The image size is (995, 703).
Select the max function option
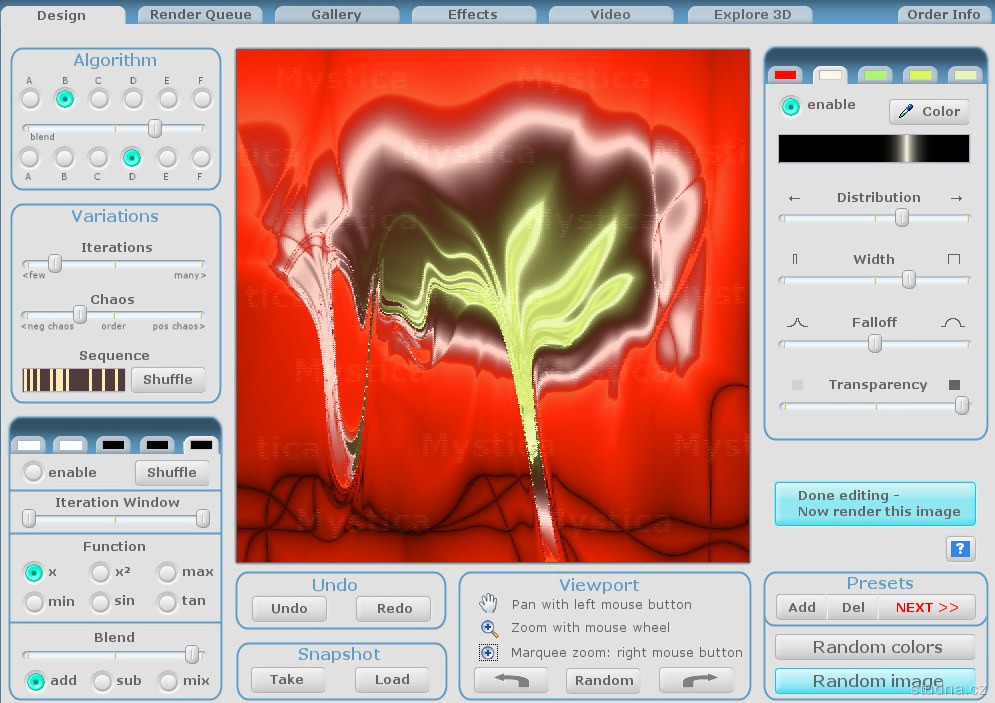click(167, 572)
